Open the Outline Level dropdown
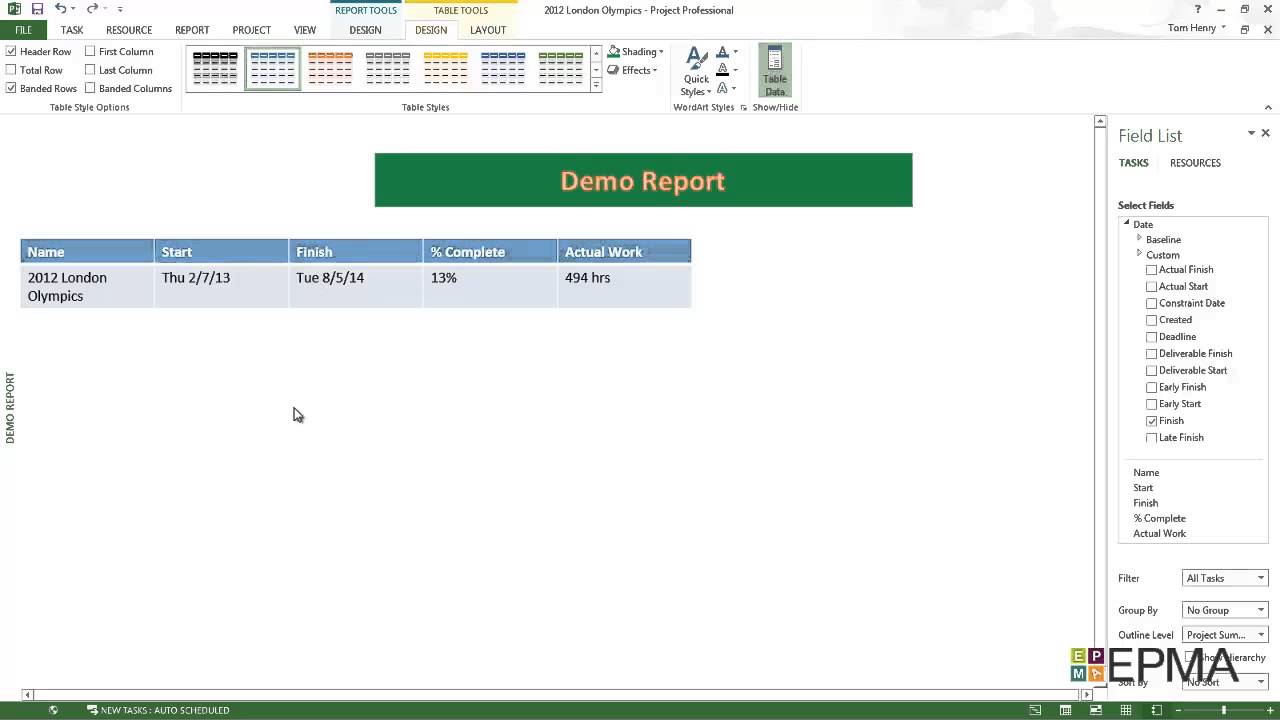1280x720 pixels. click(x=1225, y=635)
